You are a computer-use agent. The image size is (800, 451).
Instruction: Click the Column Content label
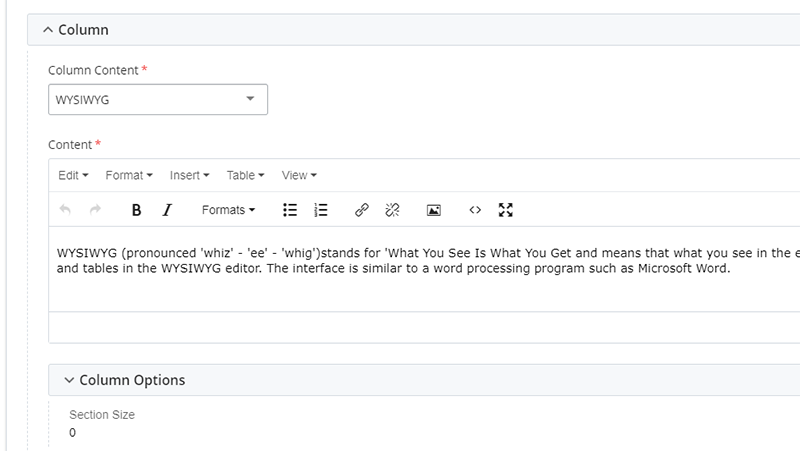click(93, 70)
